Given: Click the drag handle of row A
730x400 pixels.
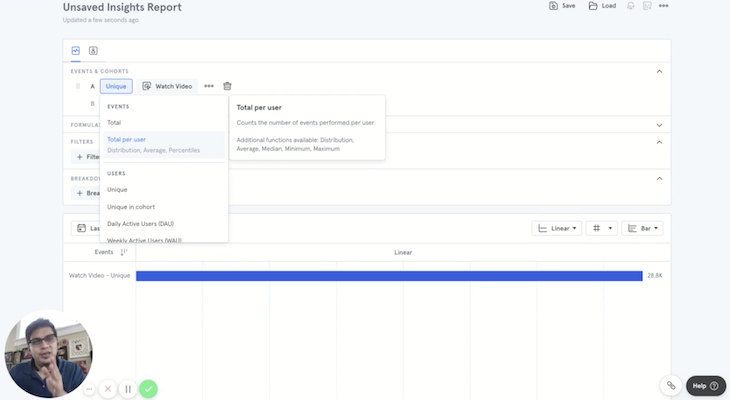Looking at the screenshot, I should (78, 86).
